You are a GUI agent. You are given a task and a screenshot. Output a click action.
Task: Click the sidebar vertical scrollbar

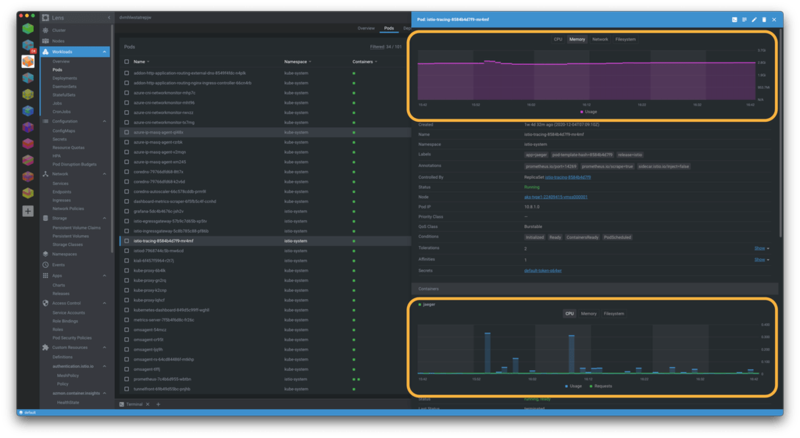pyautogui.click(x=112, y=138)
